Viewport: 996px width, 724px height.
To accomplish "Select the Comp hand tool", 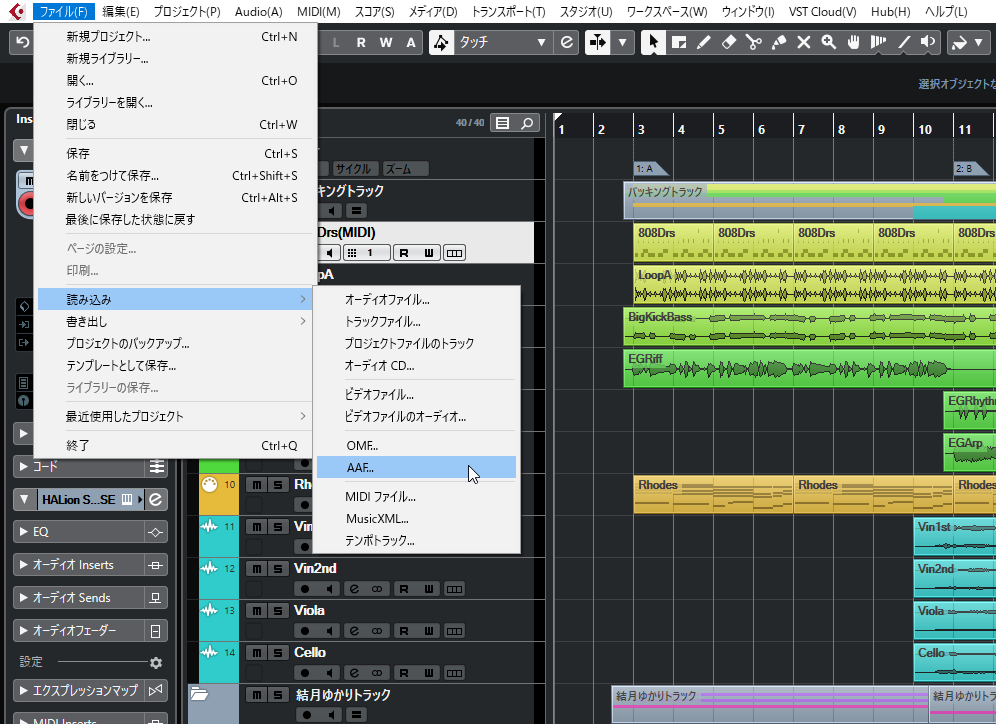I will (x=854, y=43).
